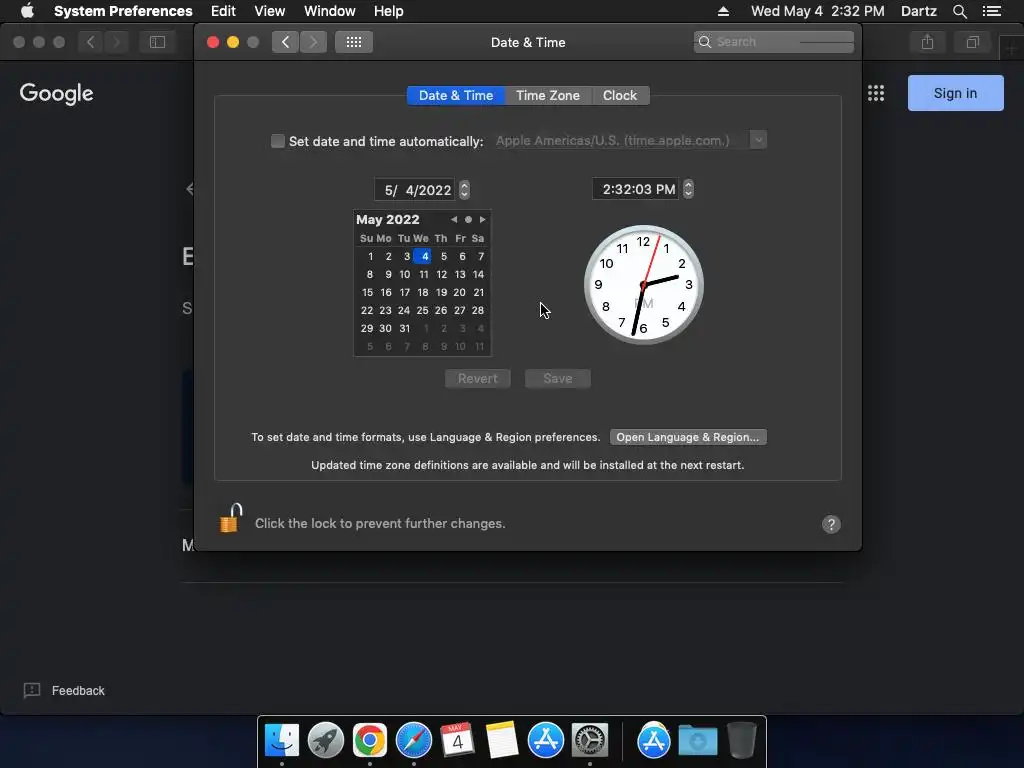Open Notification Center list icon
1024x768 pixels.
991,11
